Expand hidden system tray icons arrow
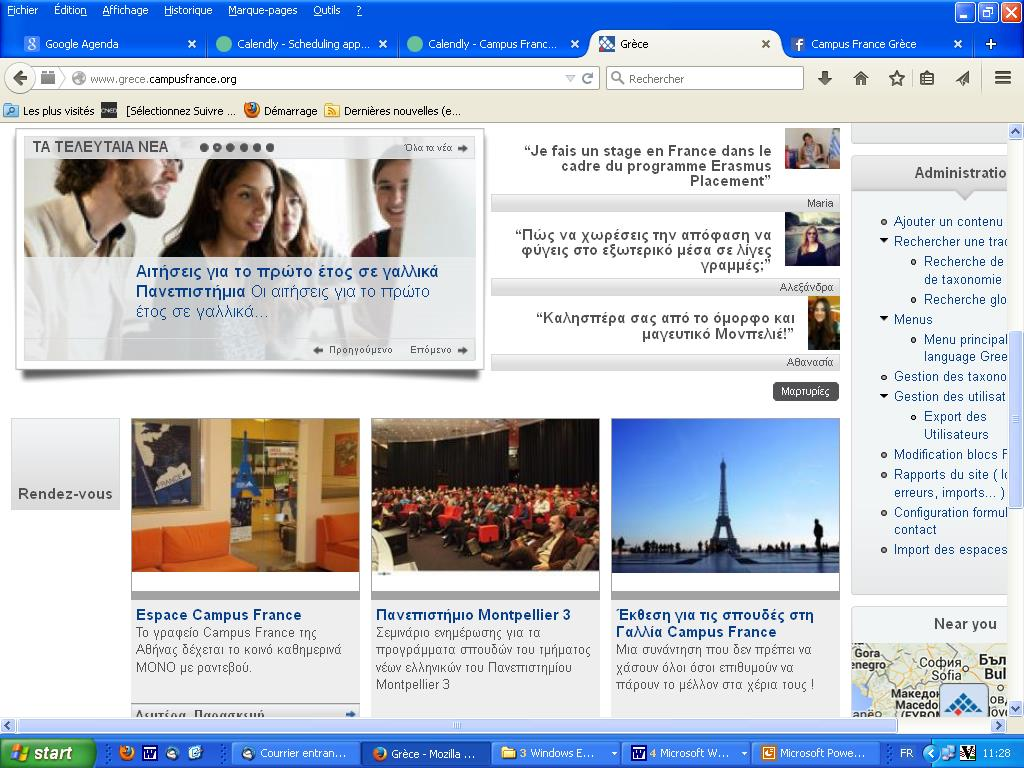 (931, 753)
